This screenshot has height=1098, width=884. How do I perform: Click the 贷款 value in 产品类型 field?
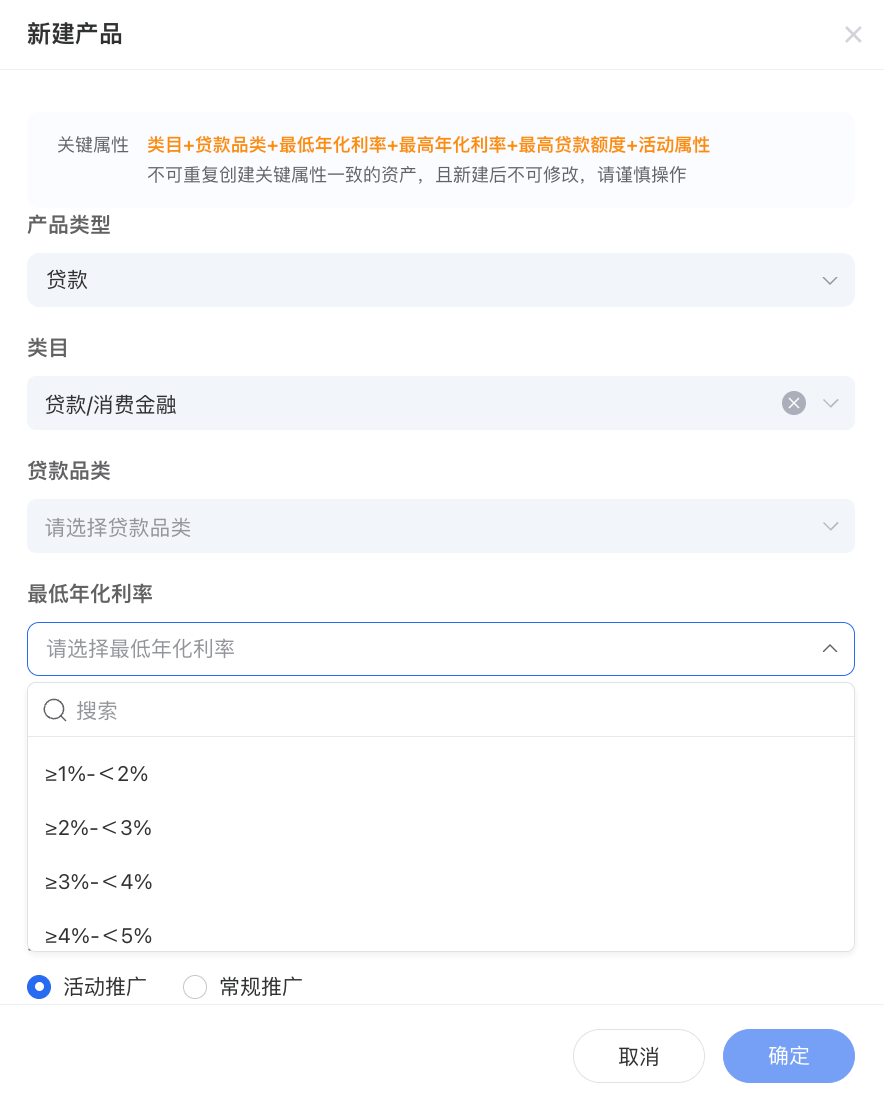(x=68, y=280)
